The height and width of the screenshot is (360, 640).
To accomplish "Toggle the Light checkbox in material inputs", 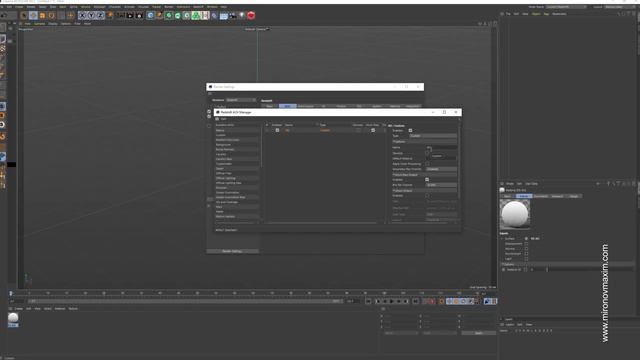I will pos(526,259).
